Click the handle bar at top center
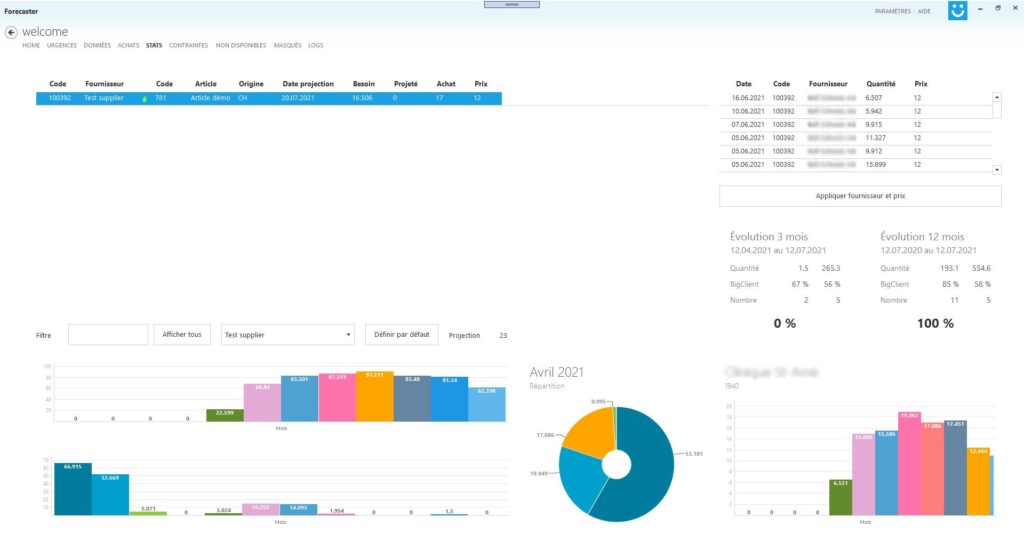 [511, 4]
